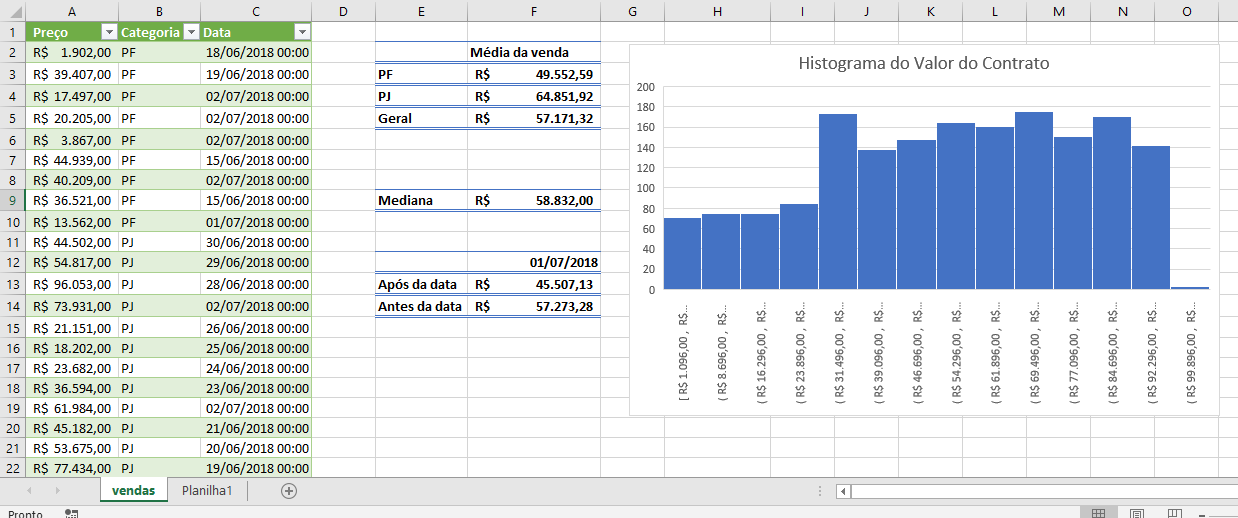The height and width of the screenshot is (518, 1238).
Task: Open the Data column filter dropdown
Action: [x=302, y=32]
